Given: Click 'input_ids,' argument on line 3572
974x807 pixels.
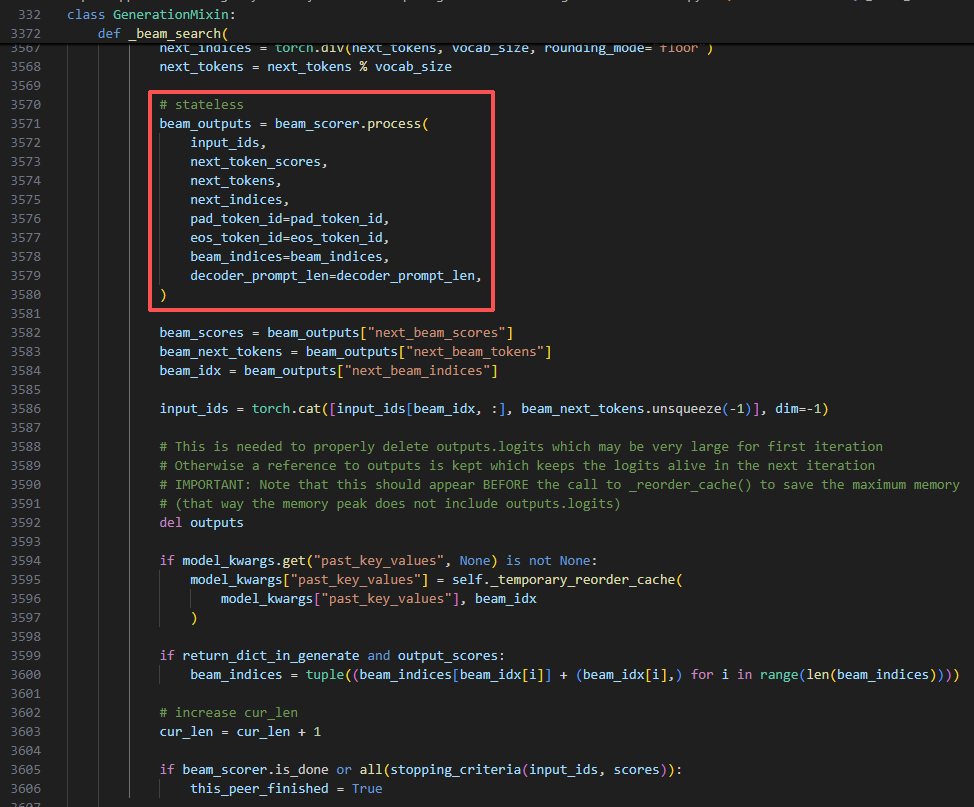Looking at the screenshot, I should pos(228,143).
